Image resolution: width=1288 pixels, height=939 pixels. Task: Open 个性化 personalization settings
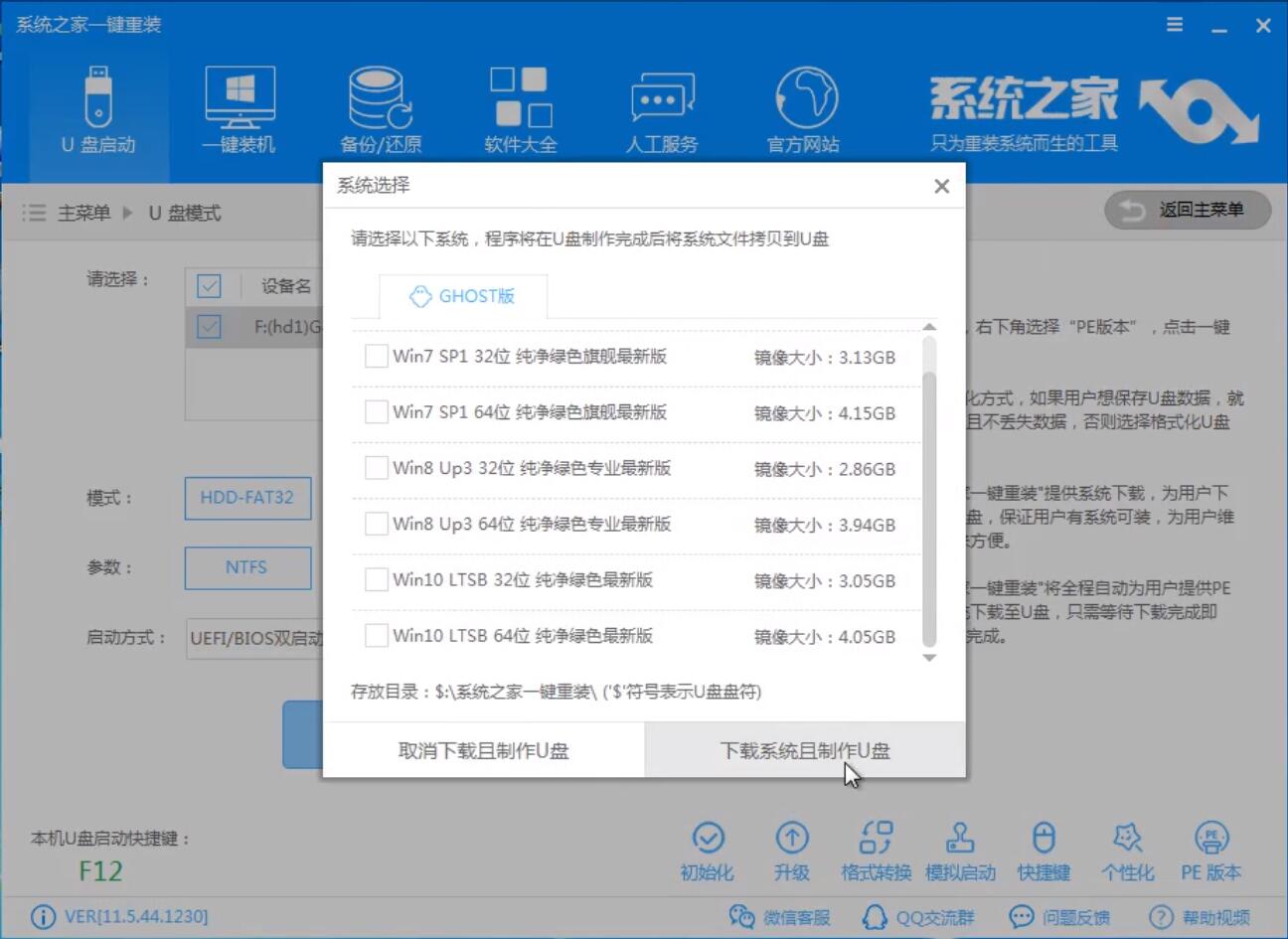click(1126, 850)
